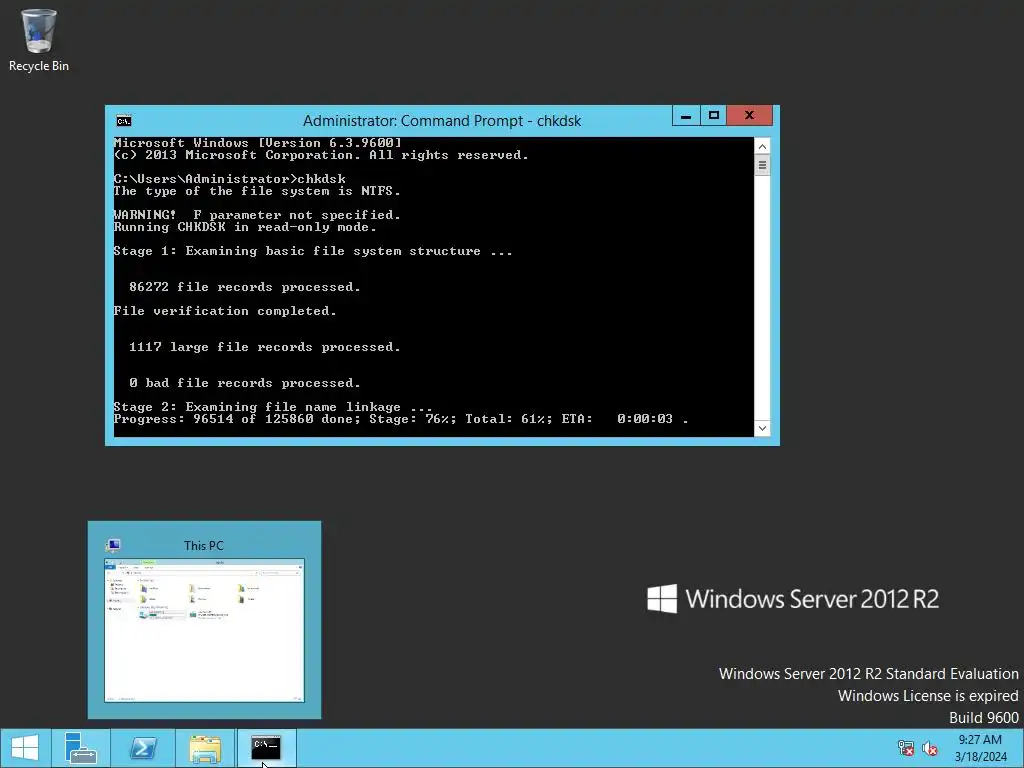Close the Command Prompt chkdsk window
This screenshot has width=1024, height=768.
coord(749,116)
